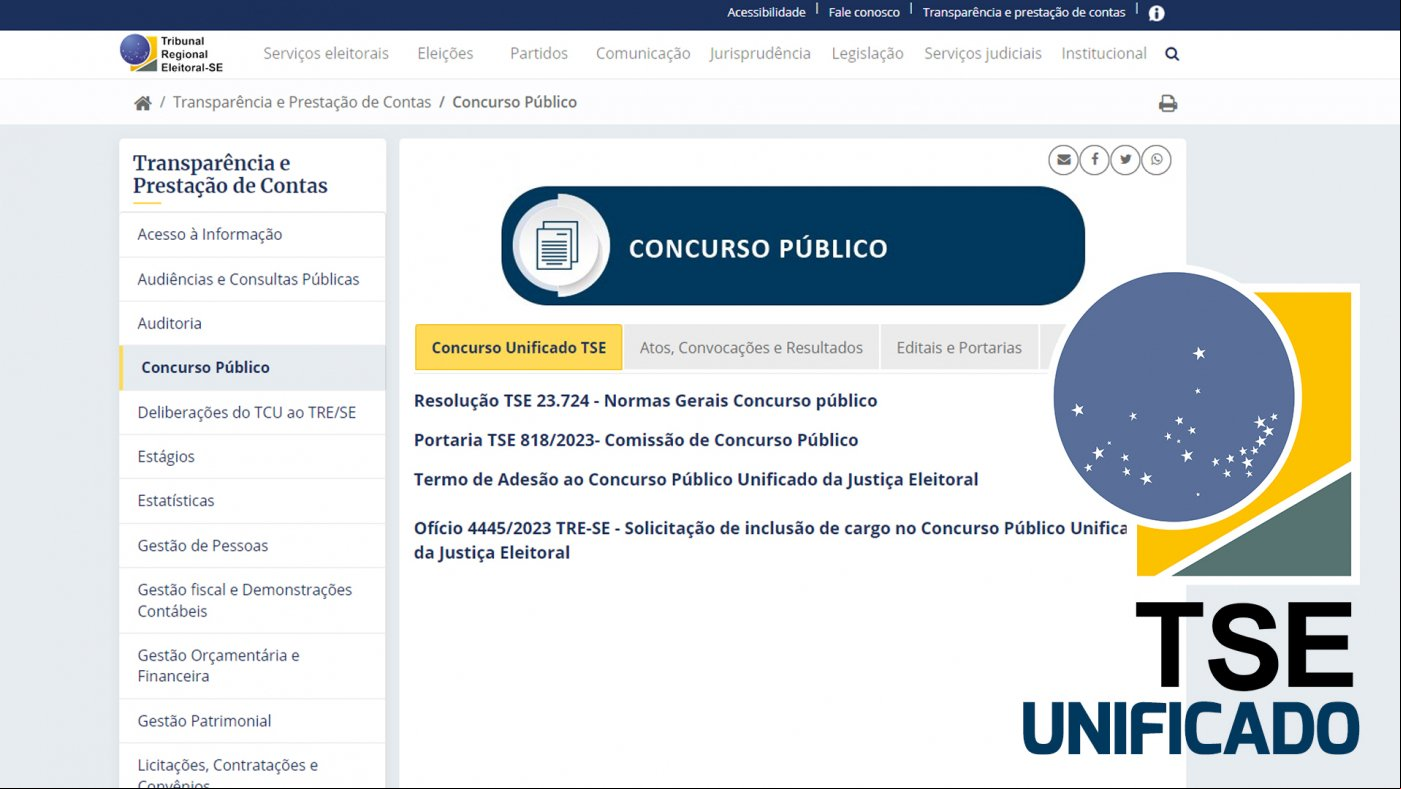Go to Acesso à Informação sidebar item
This screenshot has width=1401, height=789.
[x=252, y=234]
